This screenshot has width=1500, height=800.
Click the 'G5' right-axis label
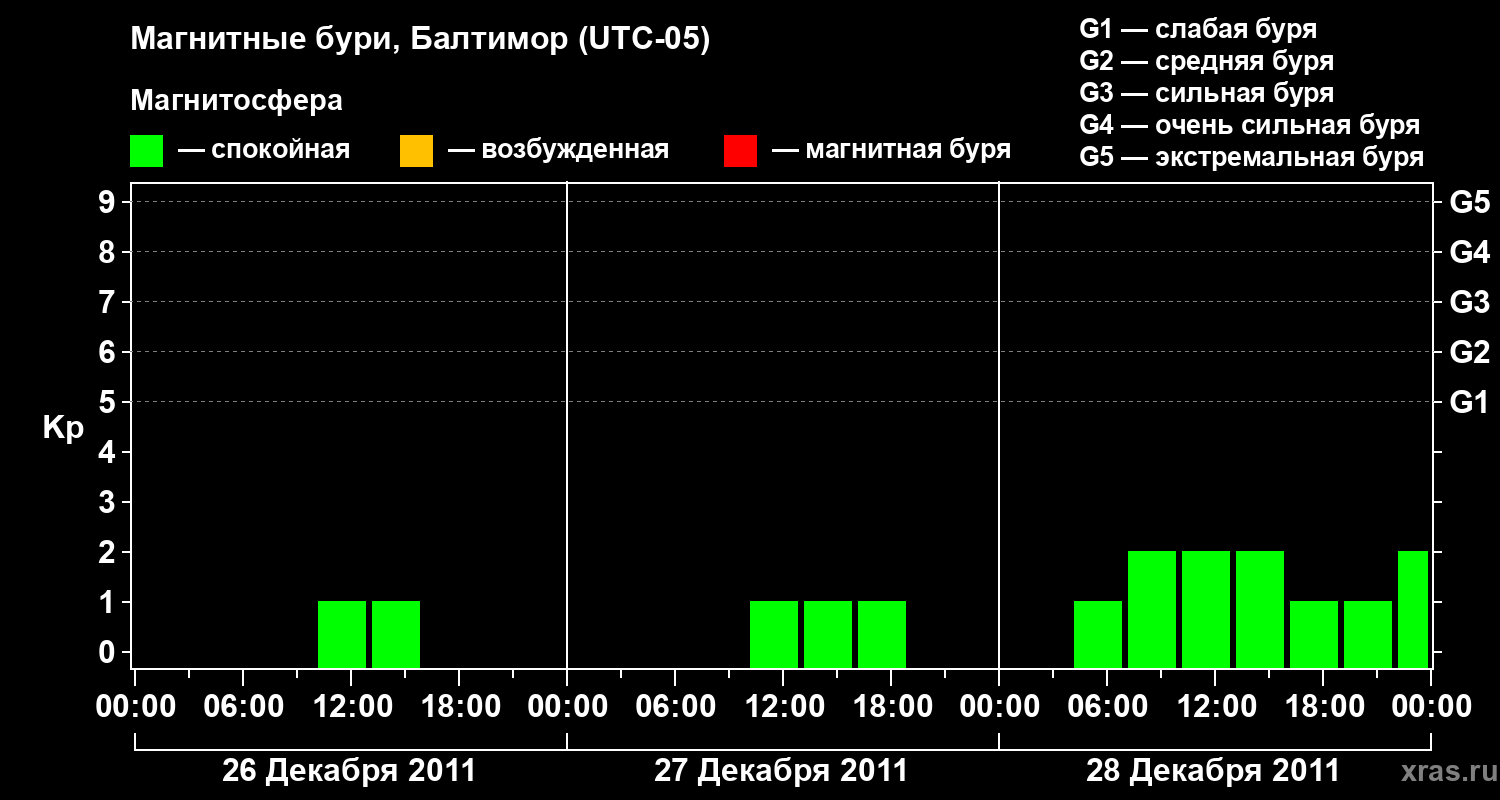pos(1469,202)
